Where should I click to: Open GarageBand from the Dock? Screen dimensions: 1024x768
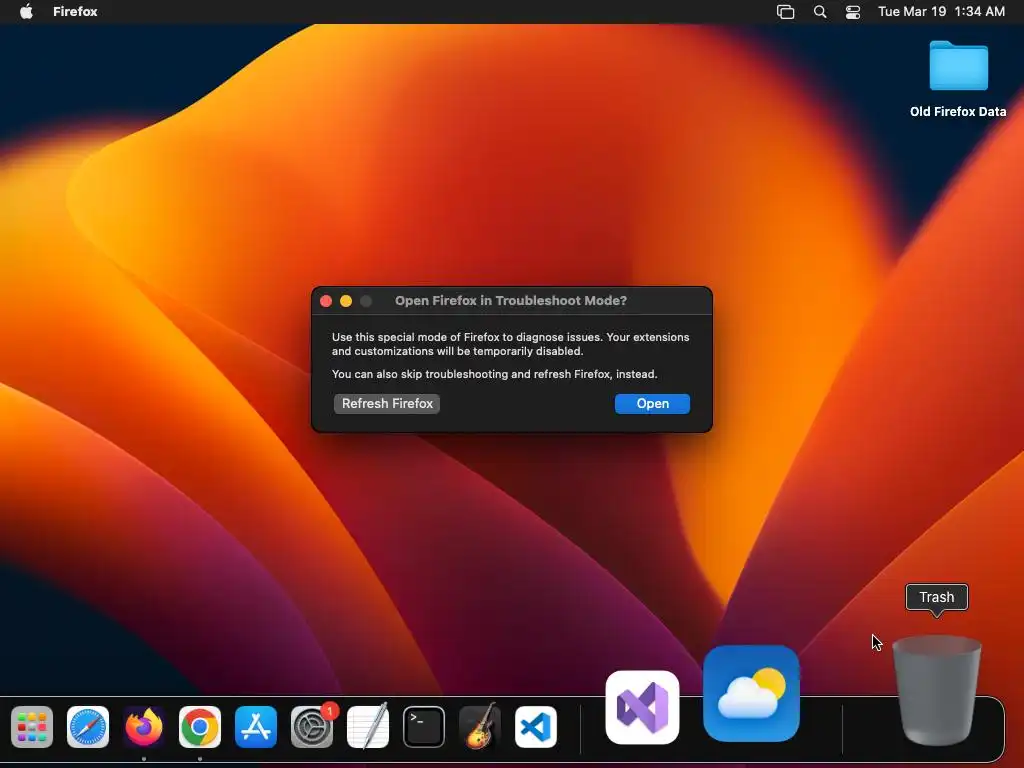[x=480, y=727]
